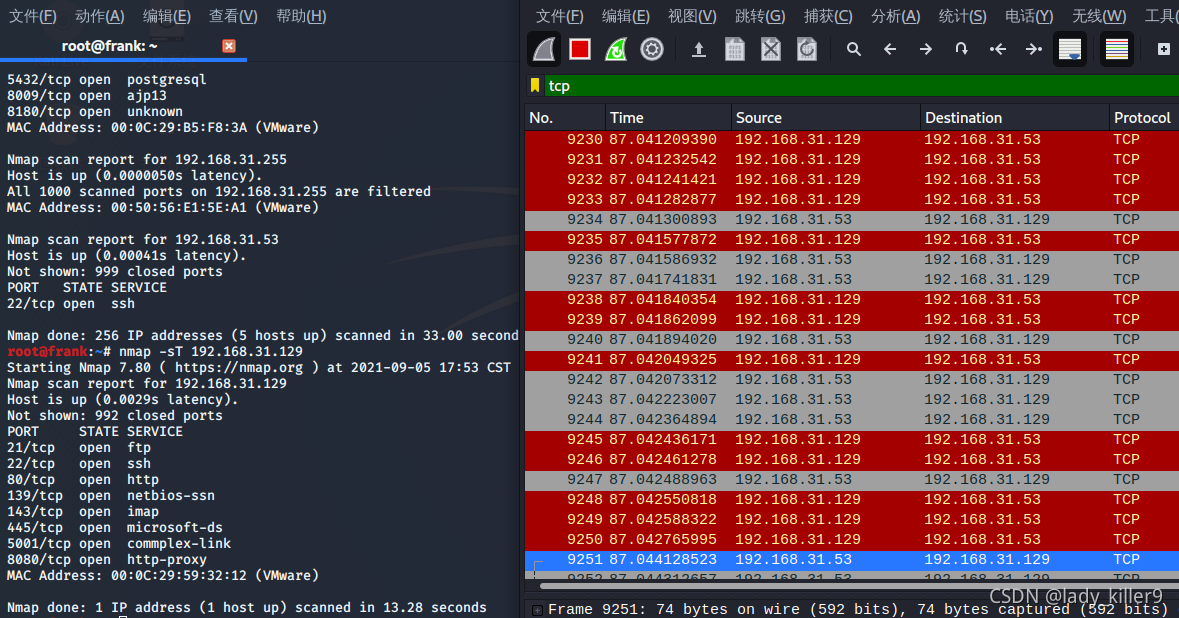Expand the Frame 9251 details row
Screen dimensions: 1179x618
point(537,610)
